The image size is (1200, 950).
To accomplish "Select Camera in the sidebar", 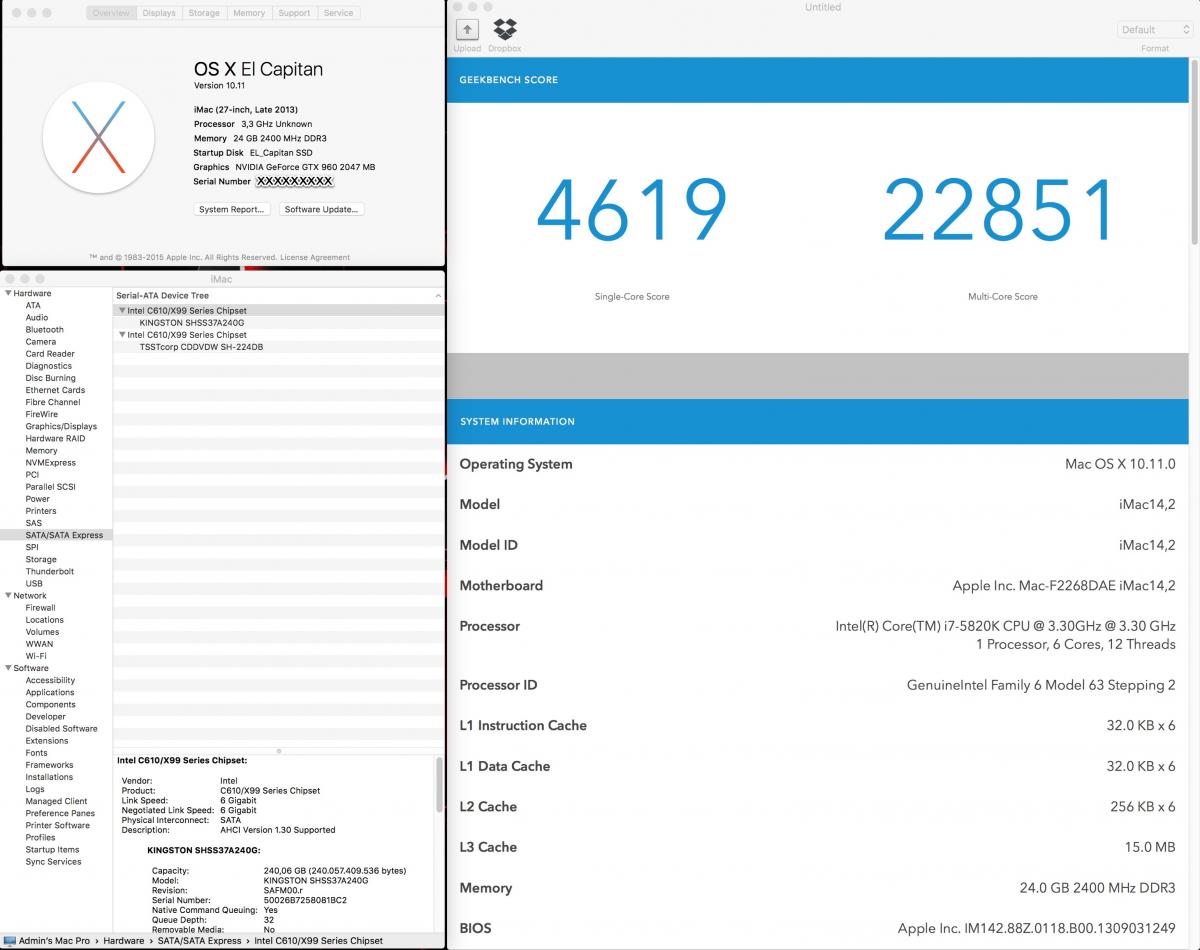I will point(41,342).
